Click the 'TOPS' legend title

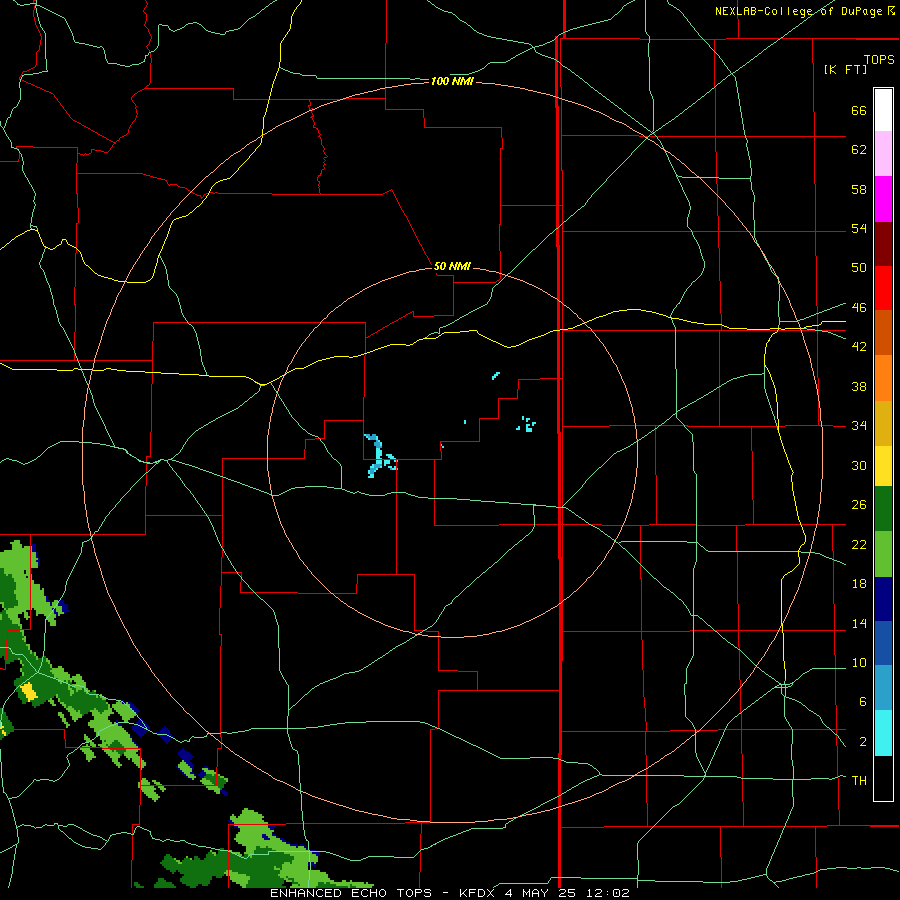(x=879, y=59)
